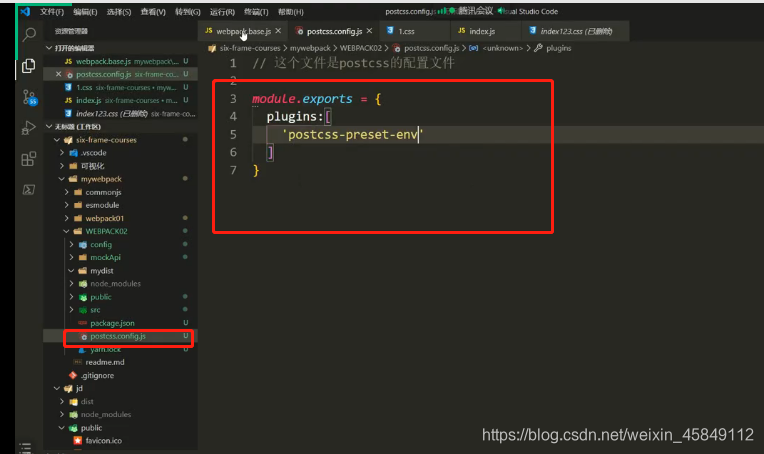The image size is (764, 454).
Task: Open the Explorer view icon
Action: click(28, 66)
